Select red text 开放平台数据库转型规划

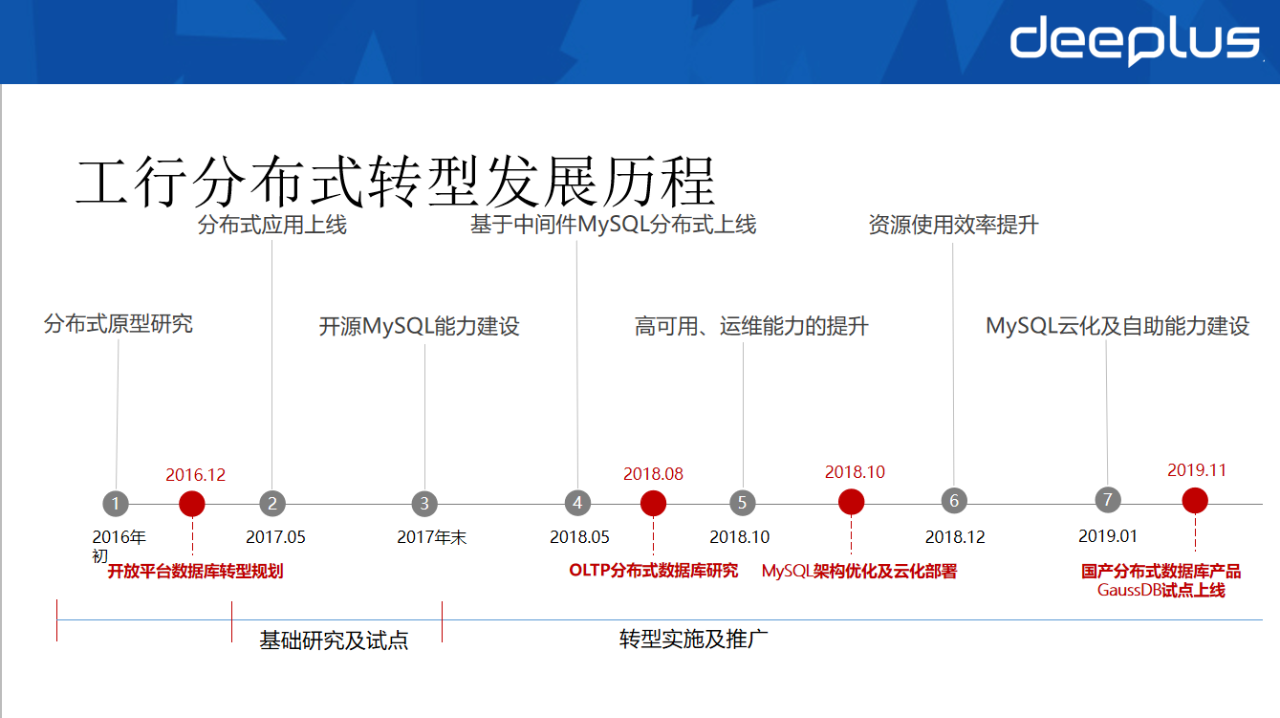pyautogui.click(x=196, y=572)
